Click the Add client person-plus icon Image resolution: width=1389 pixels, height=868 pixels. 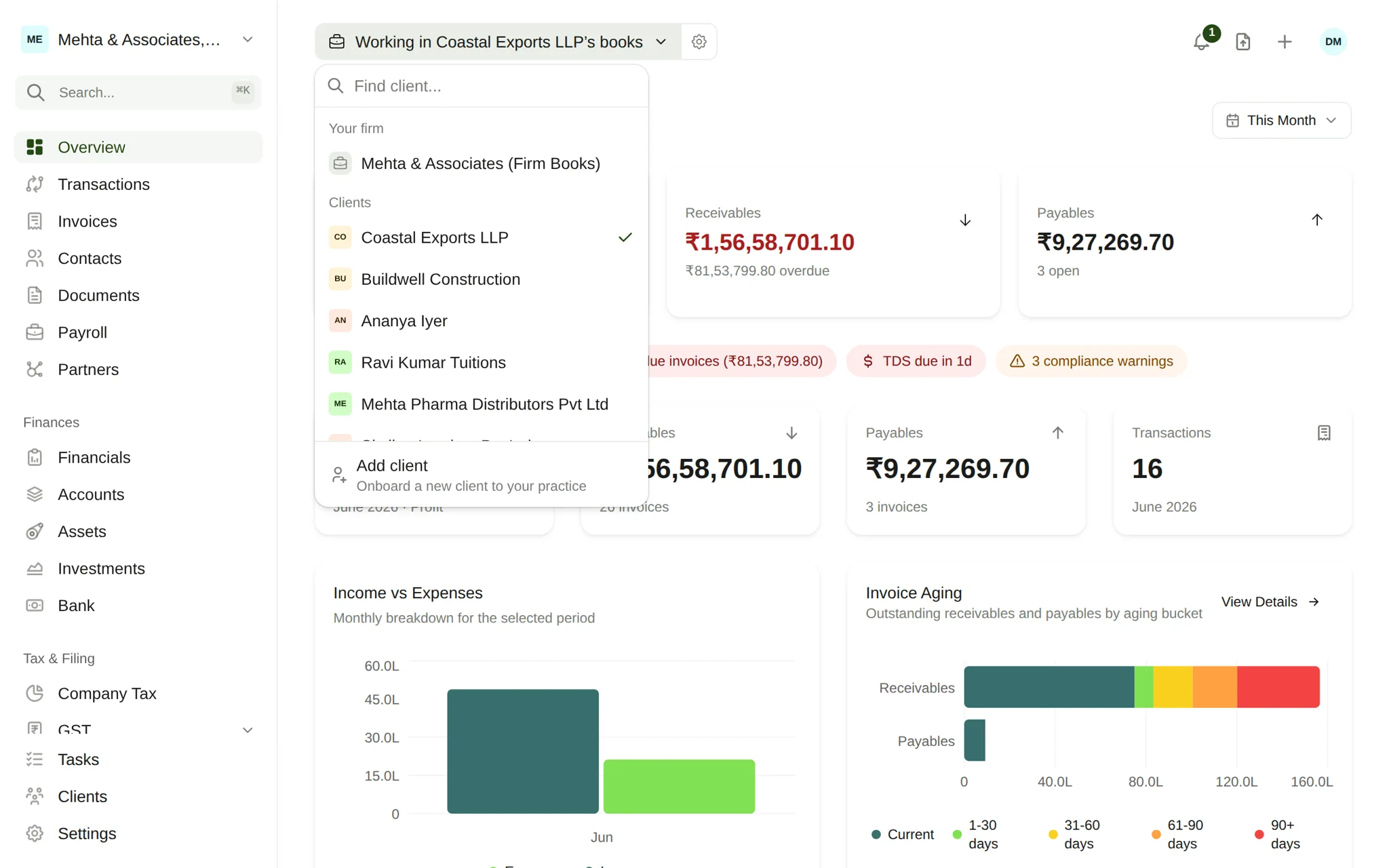tap(338, 475)
